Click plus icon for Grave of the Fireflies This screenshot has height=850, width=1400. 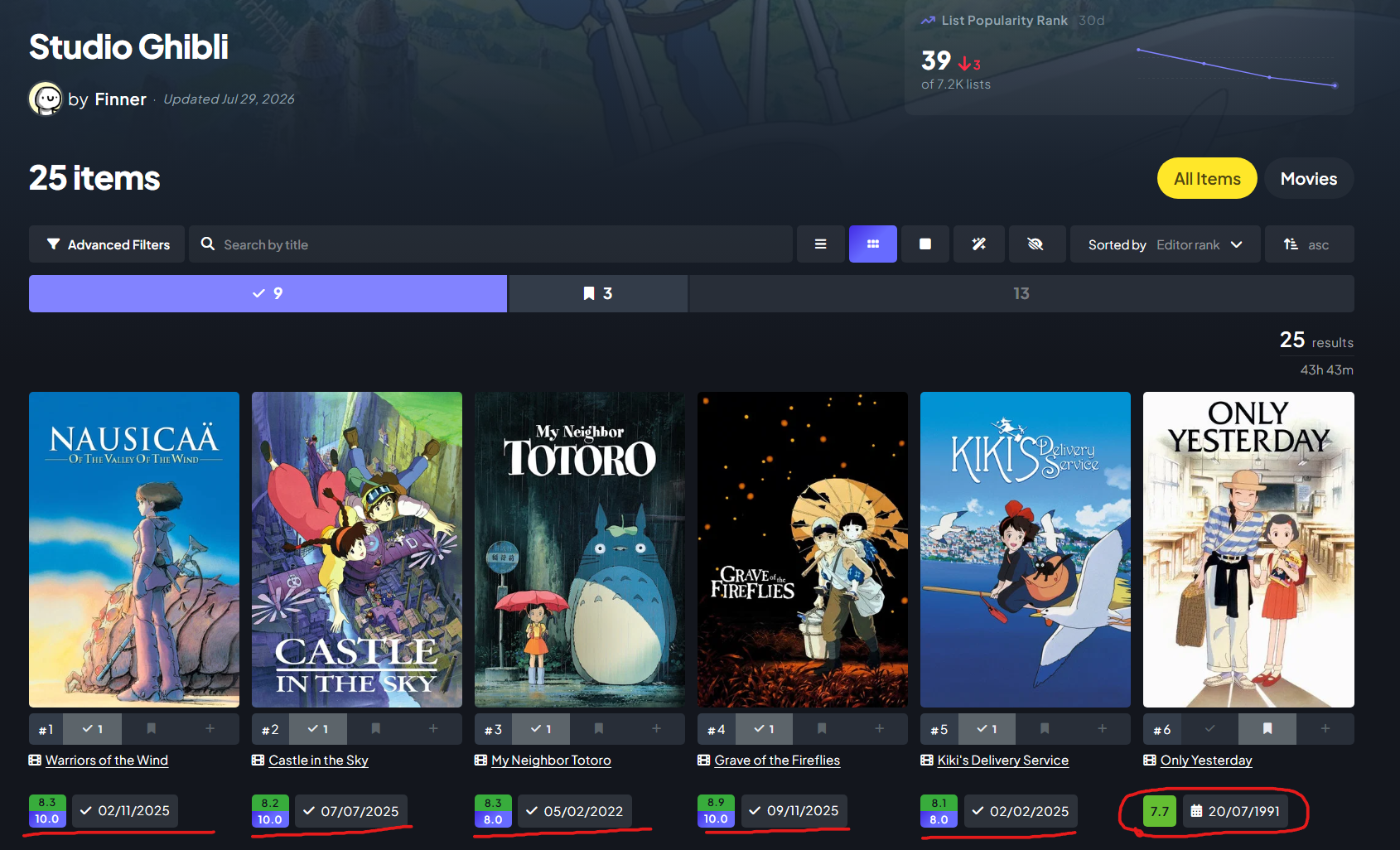[879, 729]
